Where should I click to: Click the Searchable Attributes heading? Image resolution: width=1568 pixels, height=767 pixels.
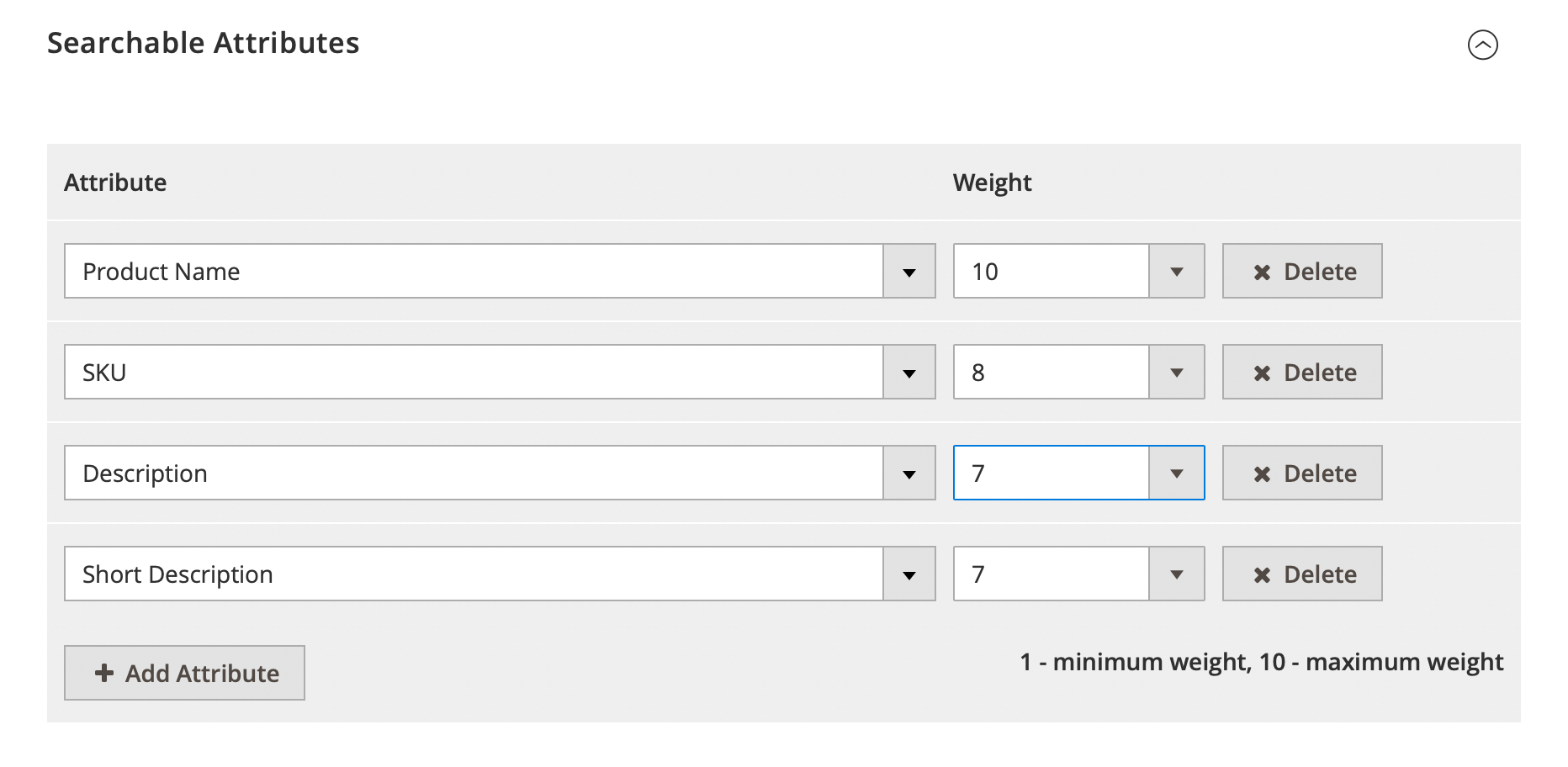tap(203, 43)
